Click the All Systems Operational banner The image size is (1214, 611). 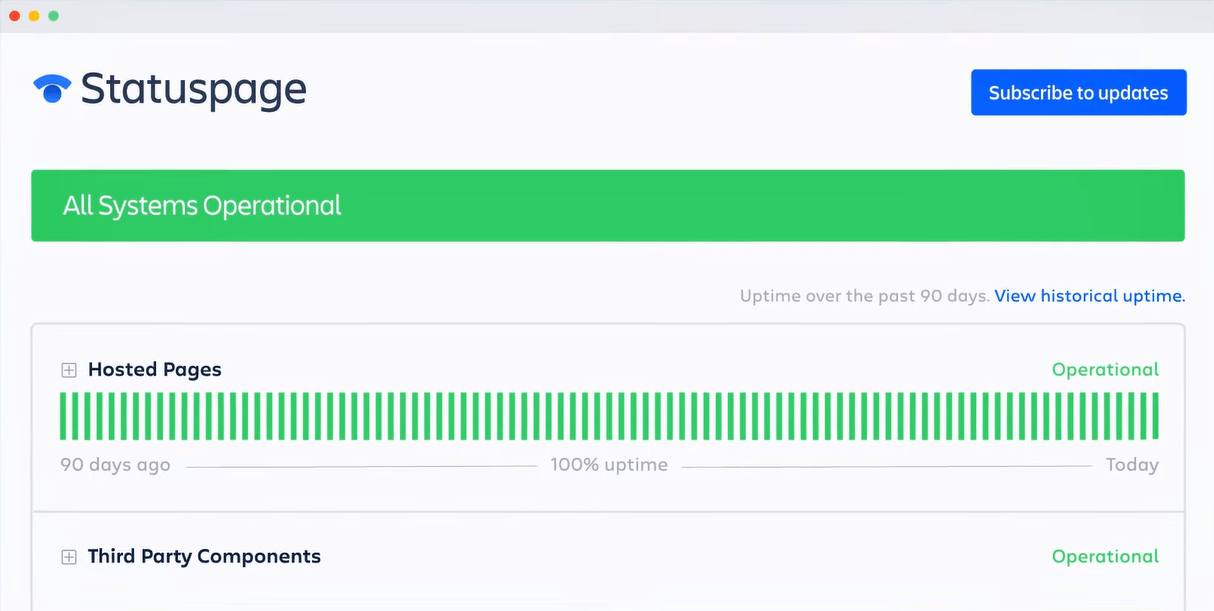pos(607,206)
